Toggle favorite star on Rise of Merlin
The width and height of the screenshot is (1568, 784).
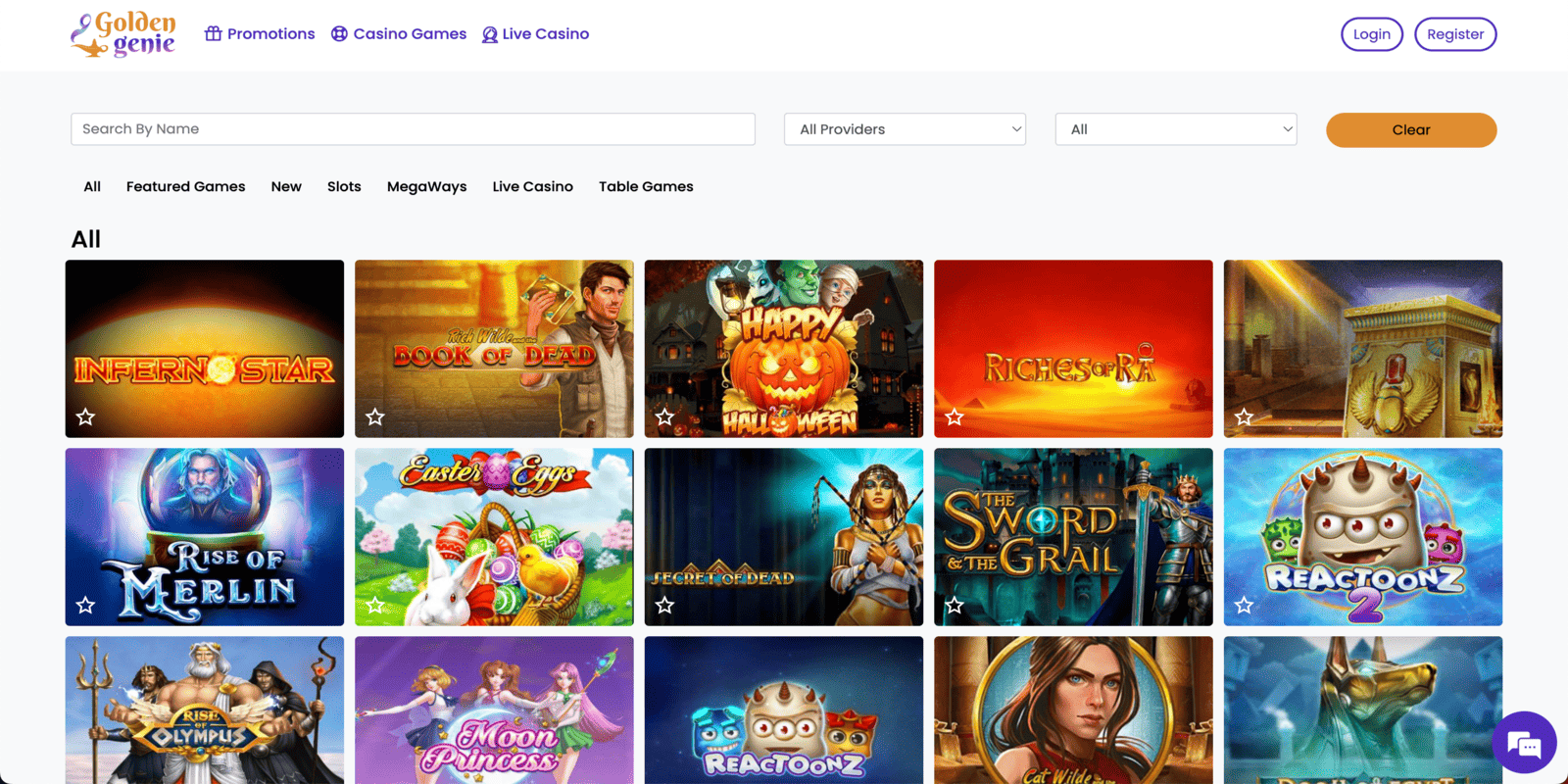tap(86, 606)
